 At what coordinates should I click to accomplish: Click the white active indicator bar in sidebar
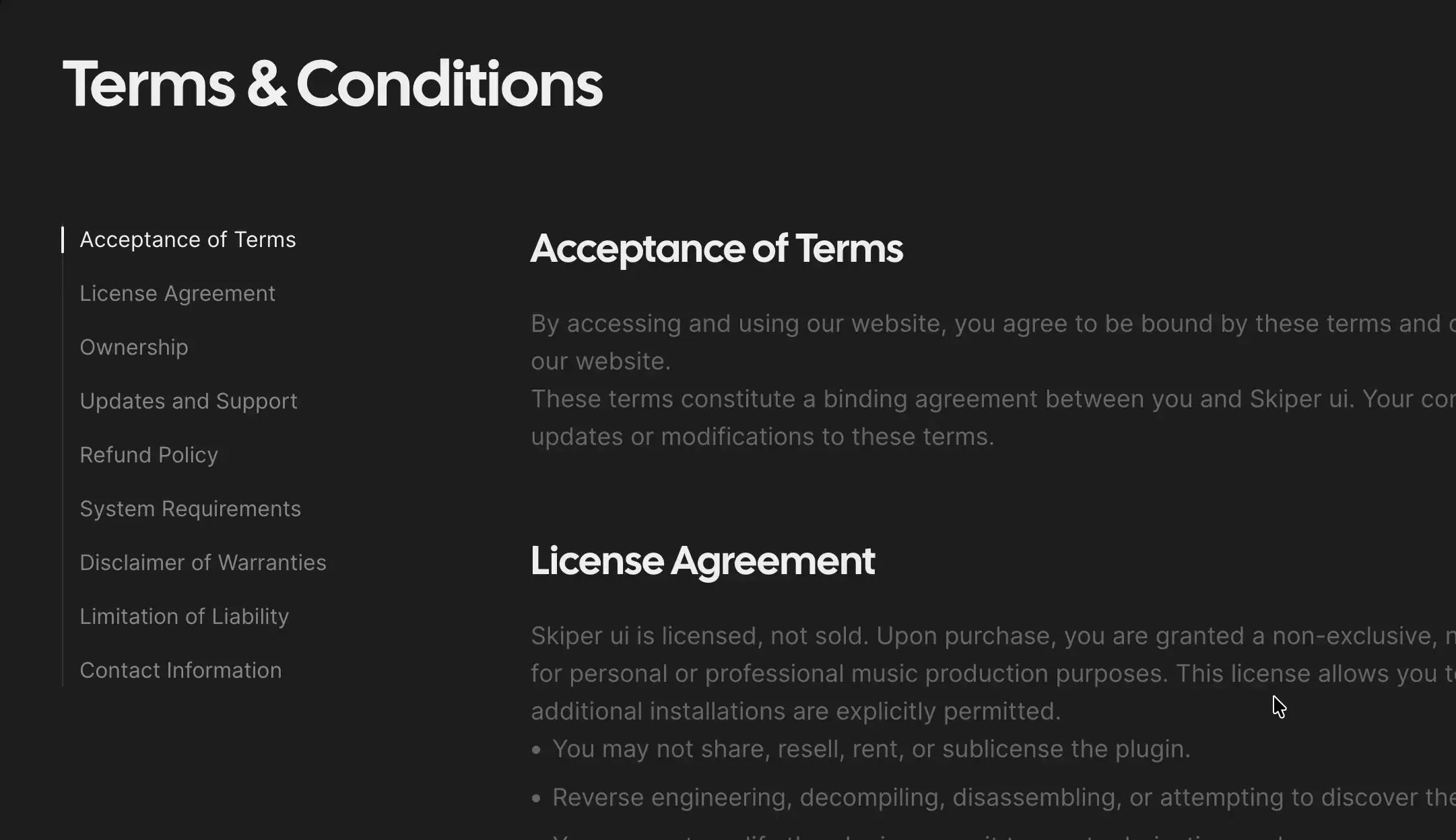pyautogui.click(x=63, y=240)
